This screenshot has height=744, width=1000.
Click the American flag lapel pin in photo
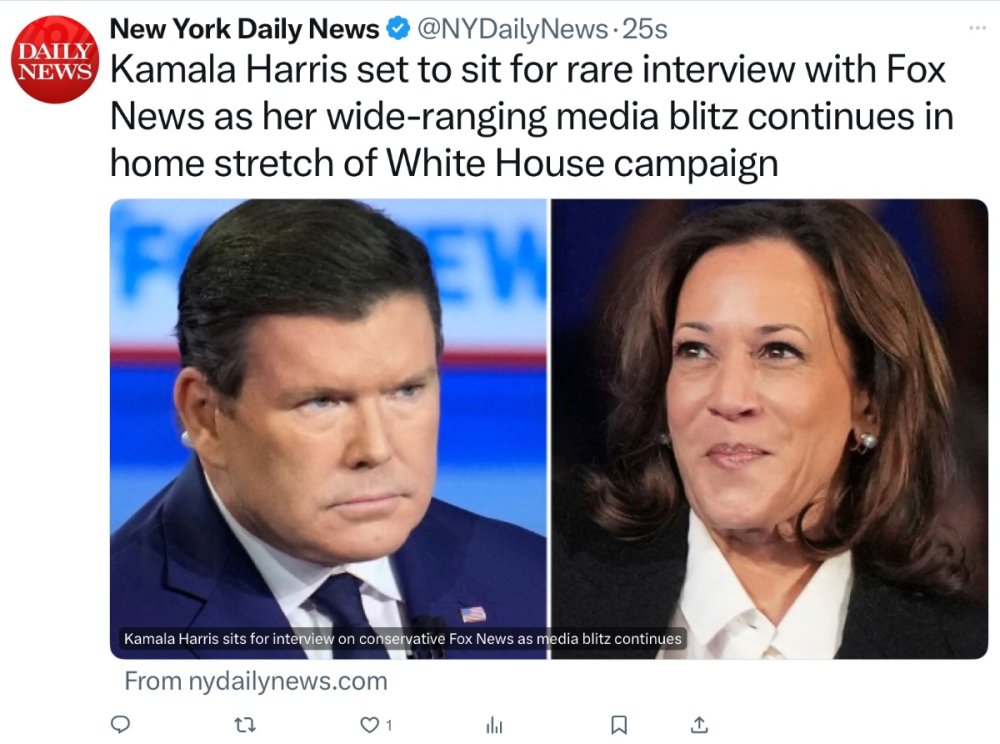pos(472,613)
